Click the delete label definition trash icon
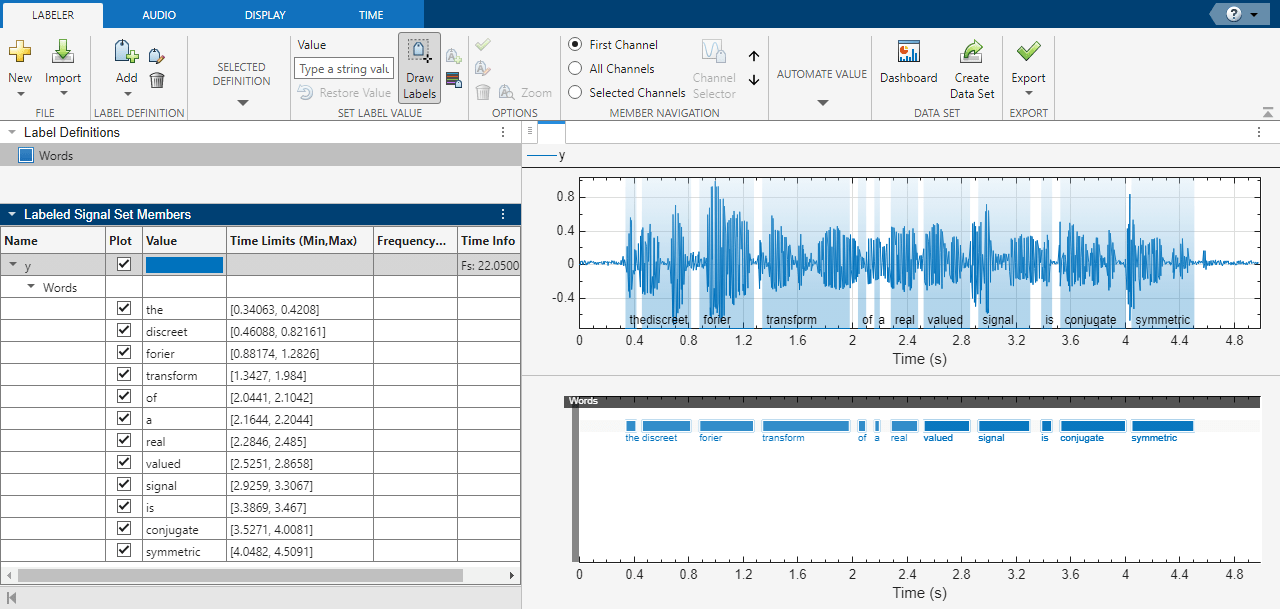Viewport: 1280px width, 609px height. pyautogui.click(x=157, y=80)
